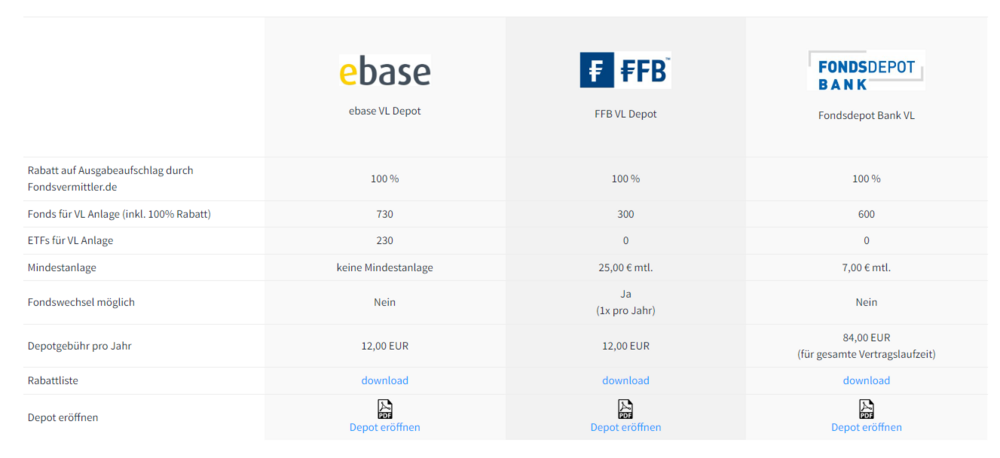Open the PDF icon under ebase

point(385,408)
